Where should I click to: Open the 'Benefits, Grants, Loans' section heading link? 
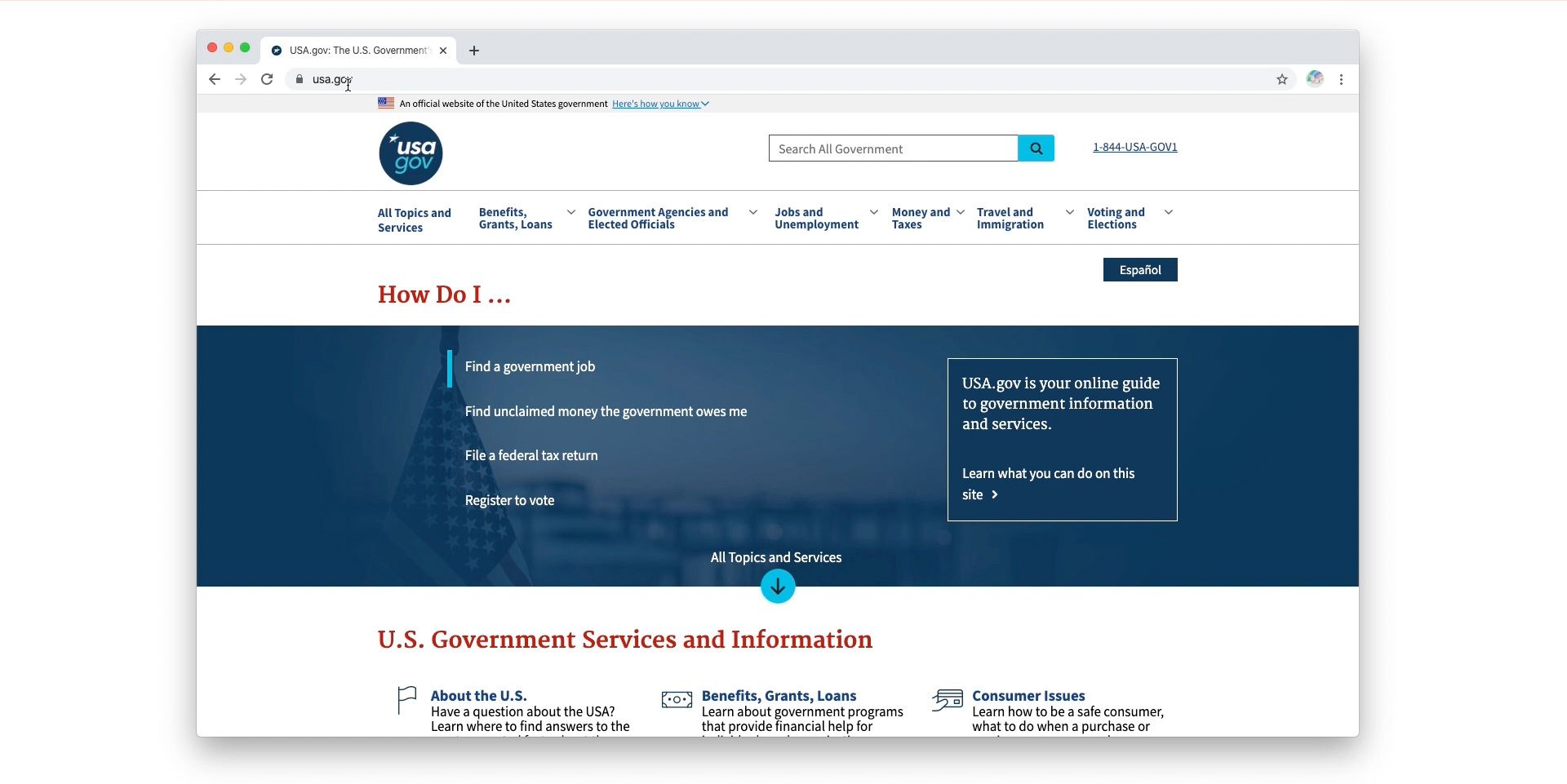(779, 696)
